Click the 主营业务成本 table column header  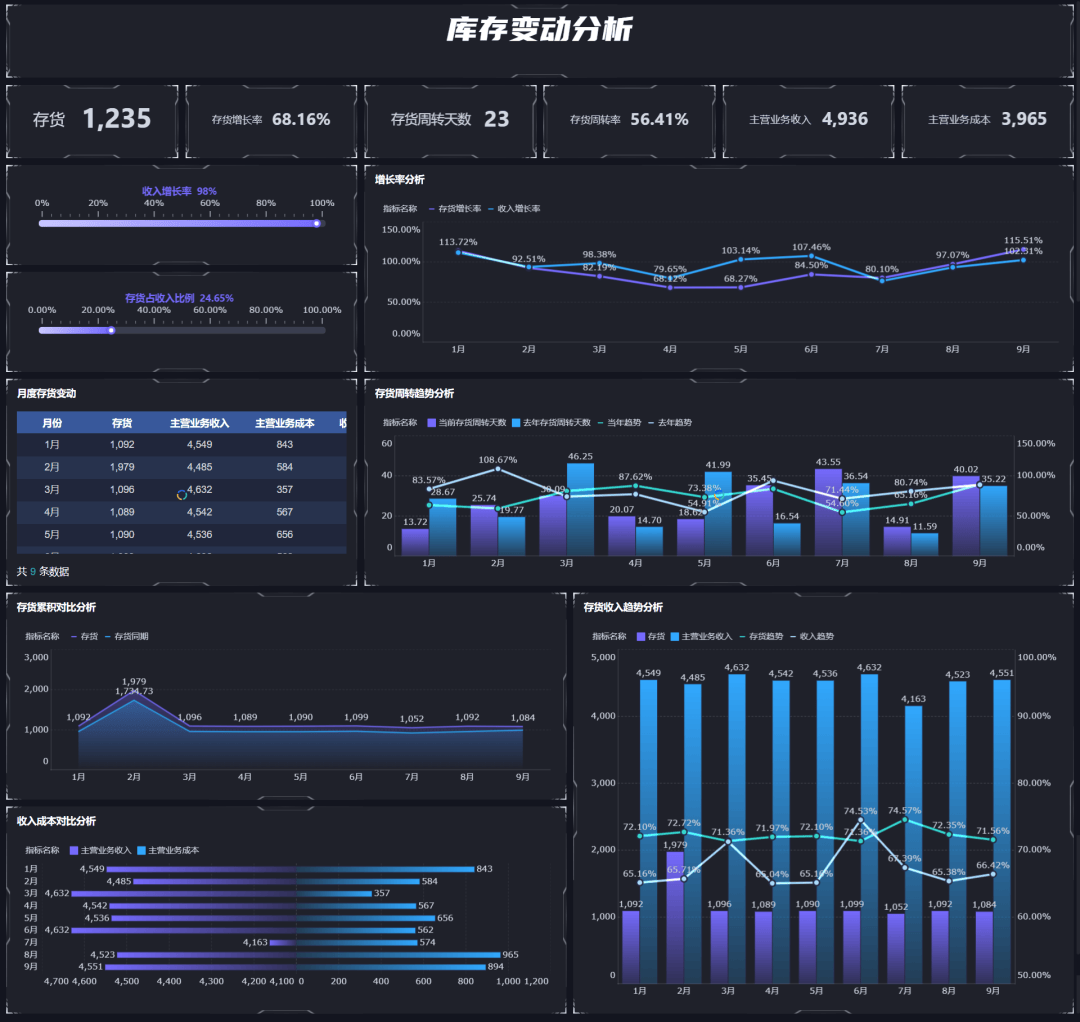tap(284, 423)
